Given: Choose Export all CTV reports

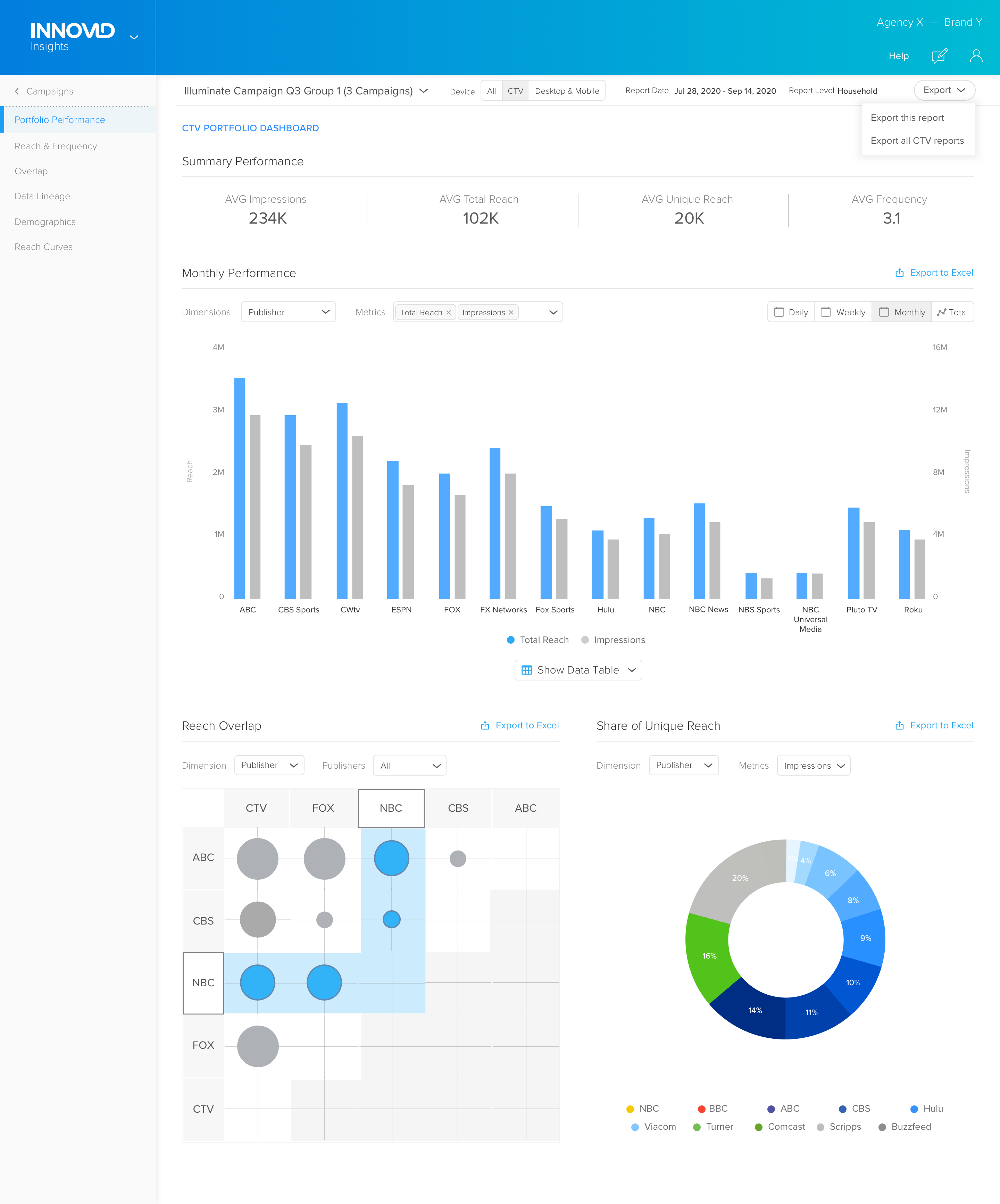Looking at the screenshot, I should [917, 141].
